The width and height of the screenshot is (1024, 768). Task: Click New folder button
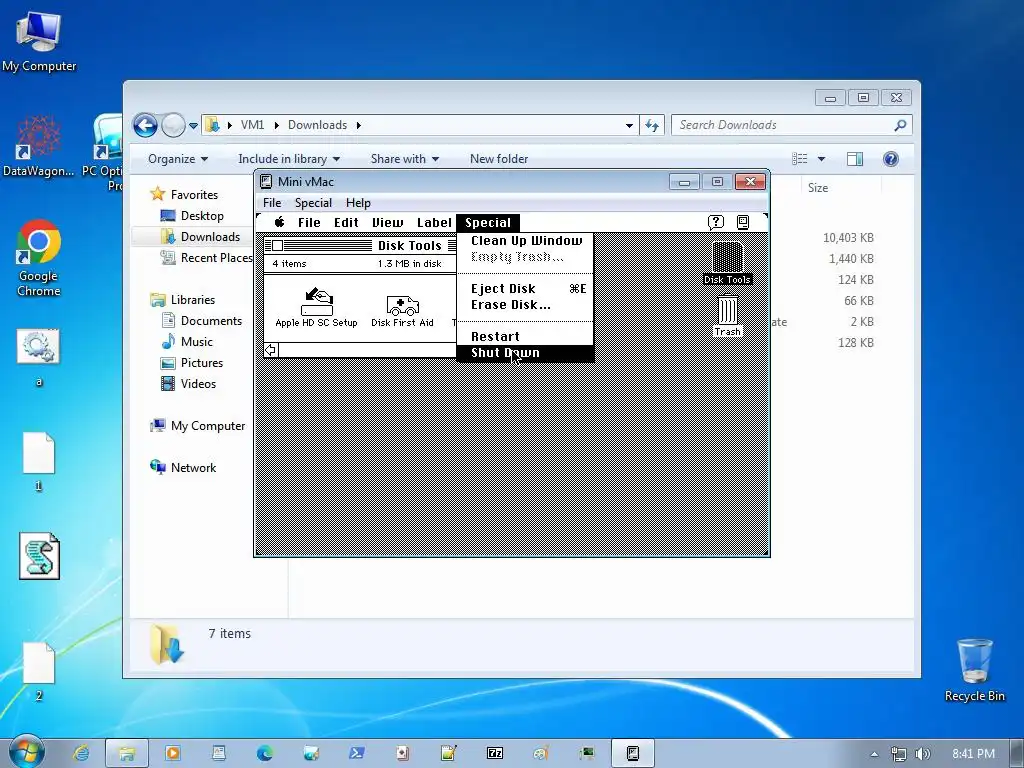499,159
